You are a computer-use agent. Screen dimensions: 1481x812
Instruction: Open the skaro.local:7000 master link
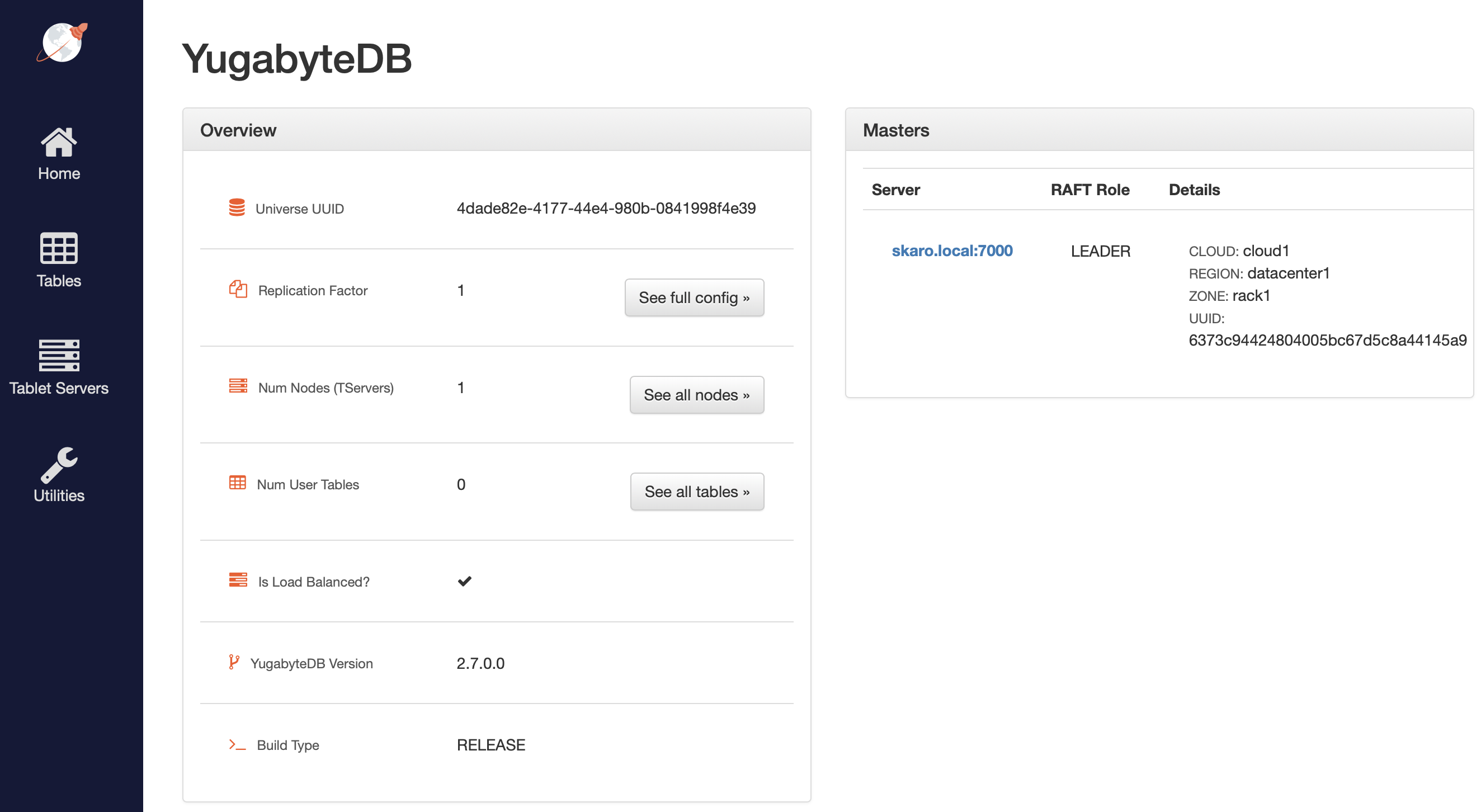pyautogui.click(x=951, y=251)
